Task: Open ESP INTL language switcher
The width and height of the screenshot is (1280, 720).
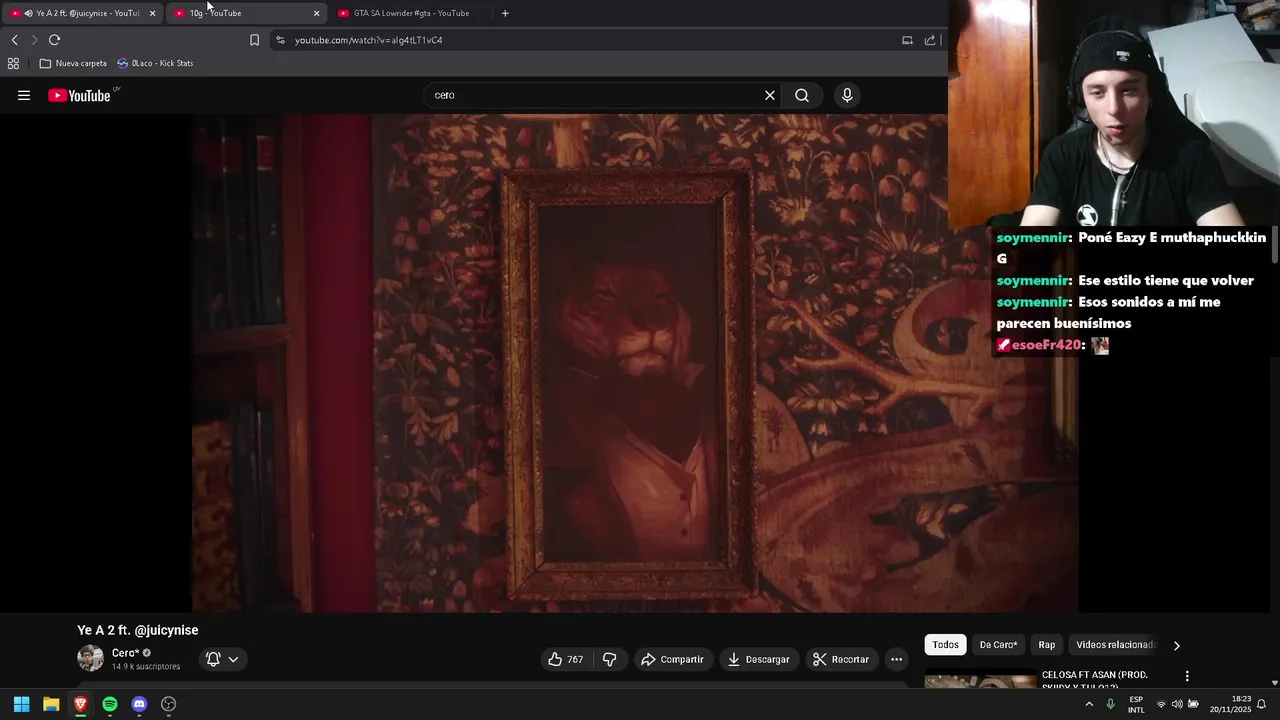Action: pyautogui.click(x=1136, y=704)
